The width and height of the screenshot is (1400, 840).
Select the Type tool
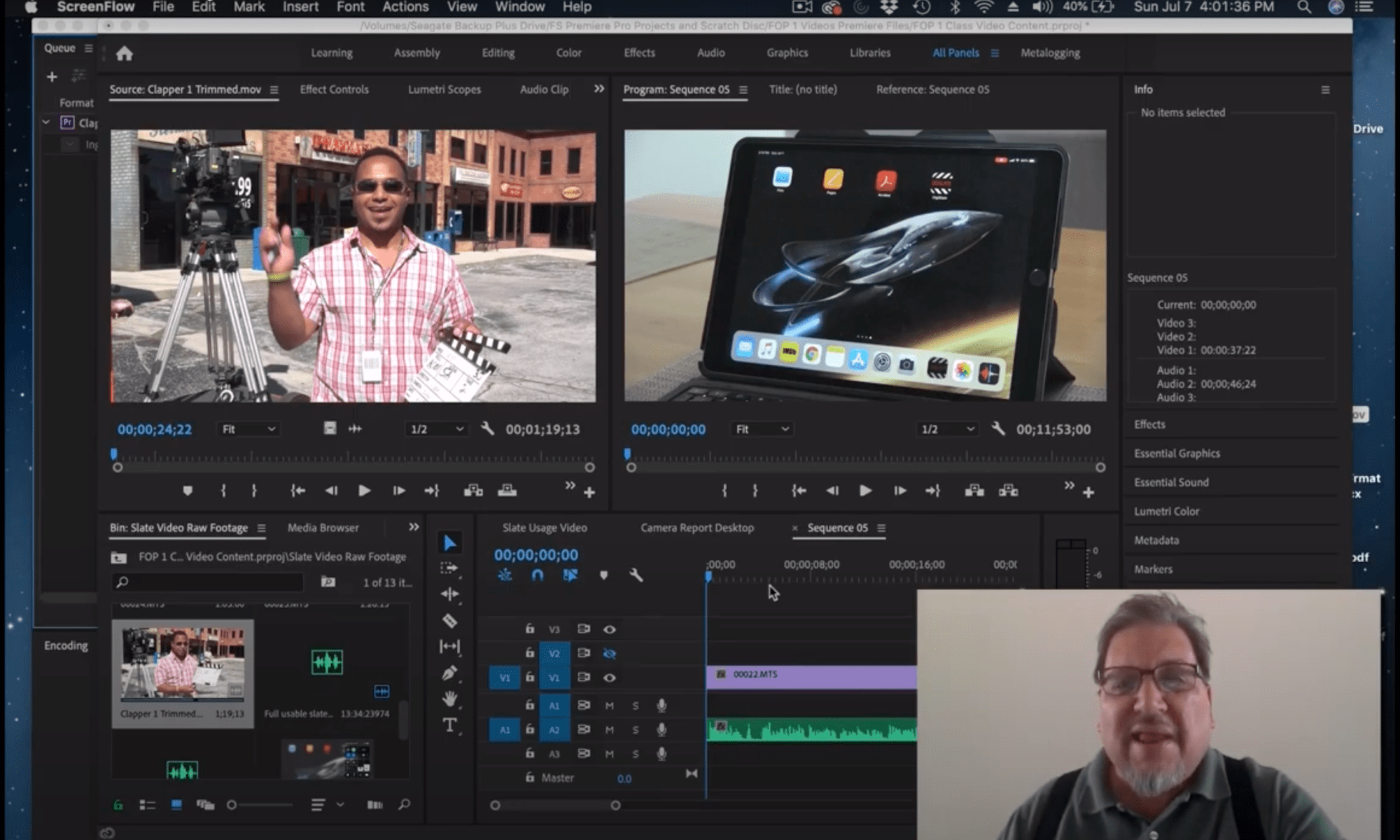pos(449,725)
